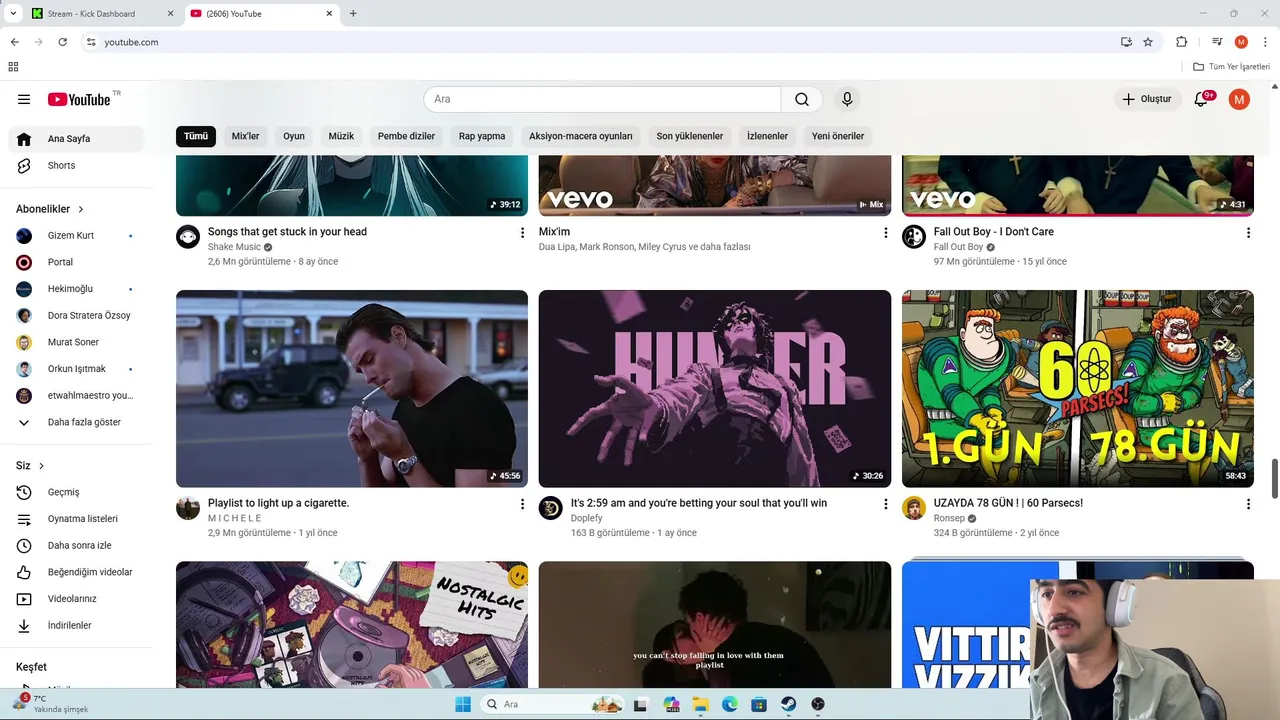This screenshot has height=720, width=1280.
Task: Bookmark this page with the star icon
Action: pyautogui.click(x=1148, y=42)
